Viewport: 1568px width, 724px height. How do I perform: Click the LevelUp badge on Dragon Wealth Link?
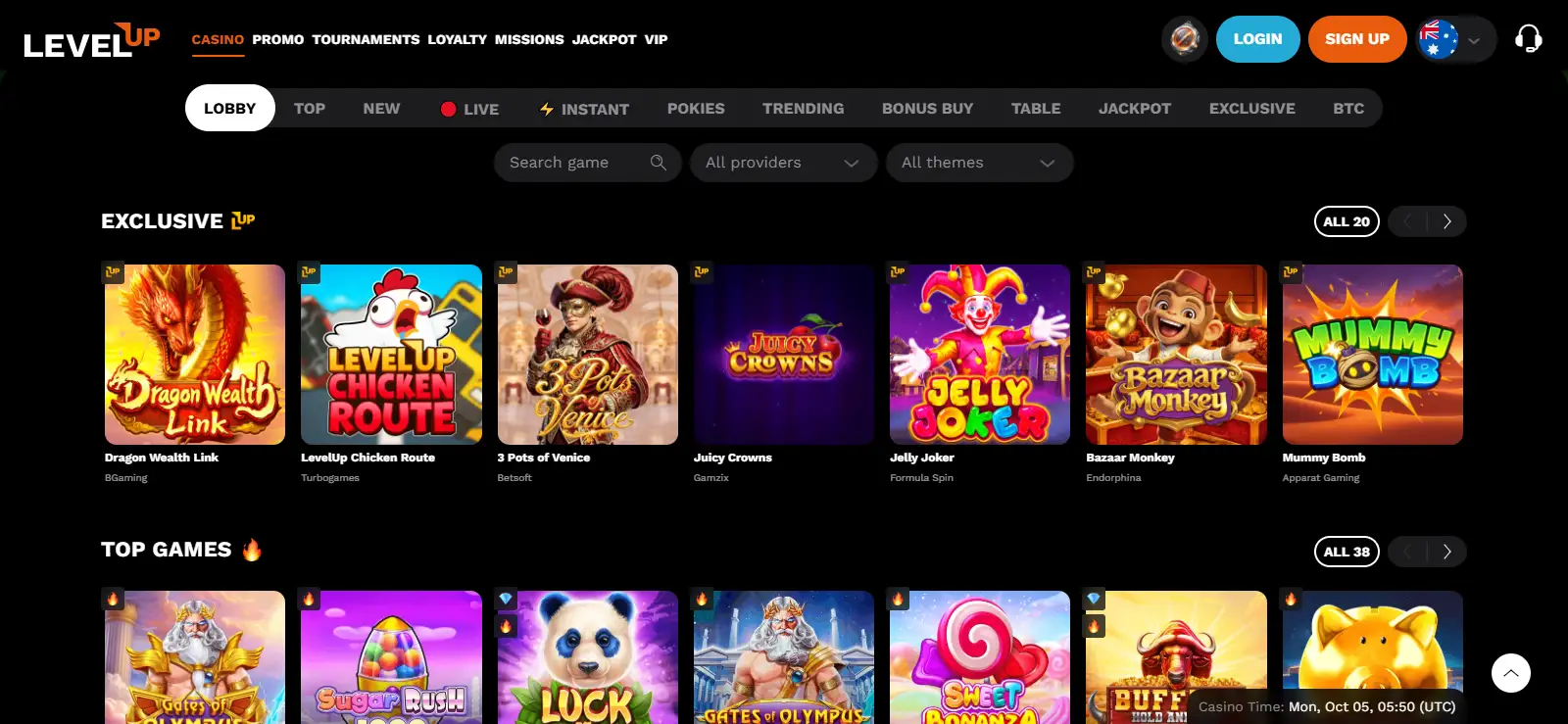coord(113,271)
